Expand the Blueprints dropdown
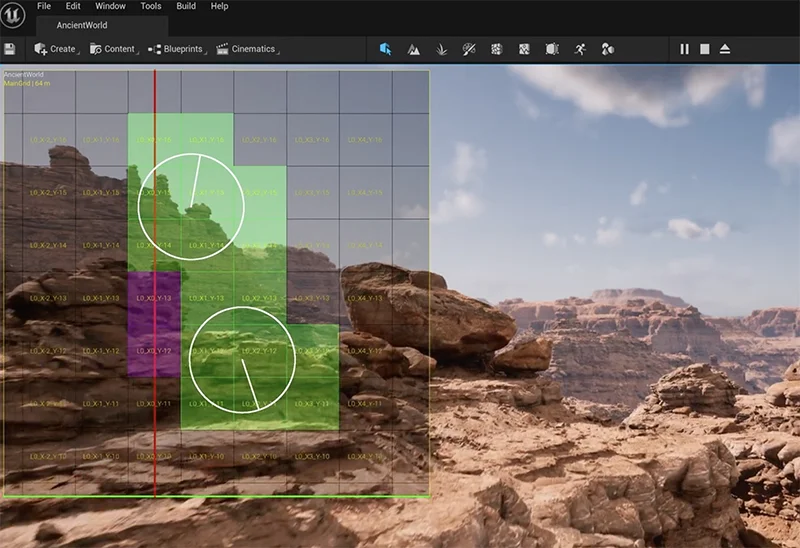This screenshot has height=548, width=800. point(176,49)
